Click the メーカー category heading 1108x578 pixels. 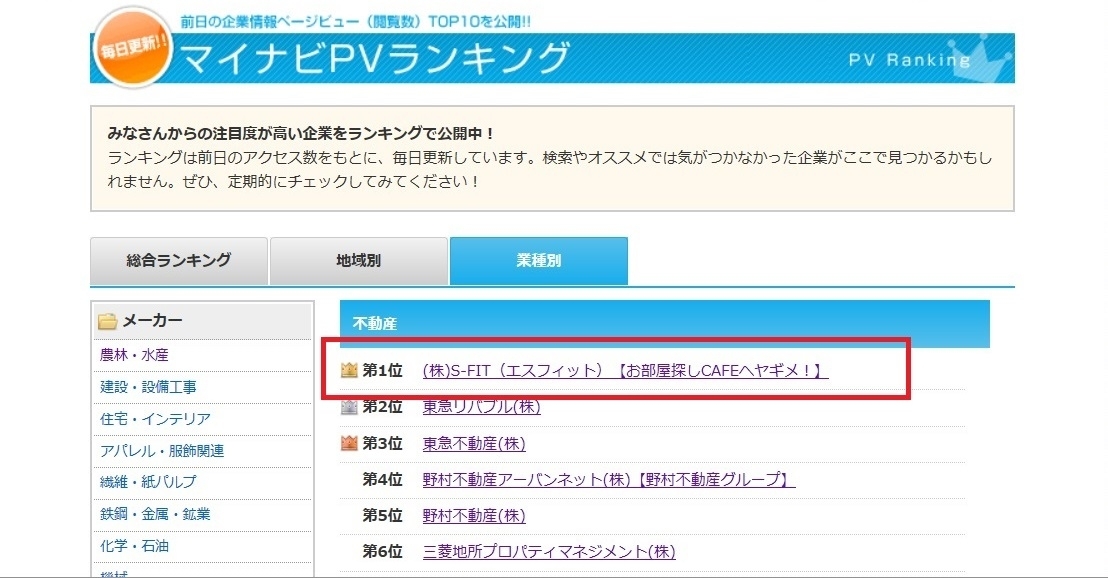(153, 321)
